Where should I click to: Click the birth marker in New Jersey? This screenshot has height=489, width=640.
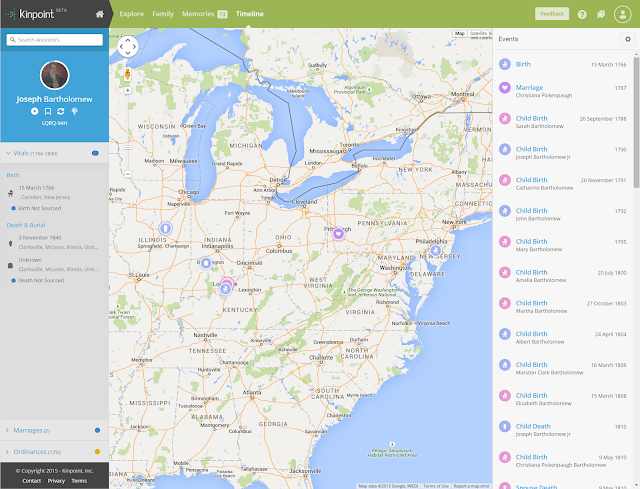pyautogui.click(x=436, y=250)
